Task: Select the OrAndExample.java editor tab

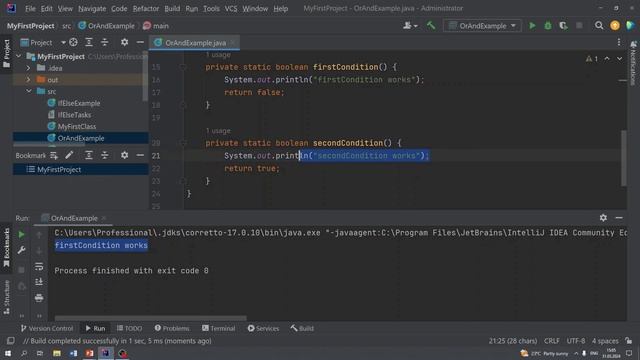Action: [x=195, y=42]
